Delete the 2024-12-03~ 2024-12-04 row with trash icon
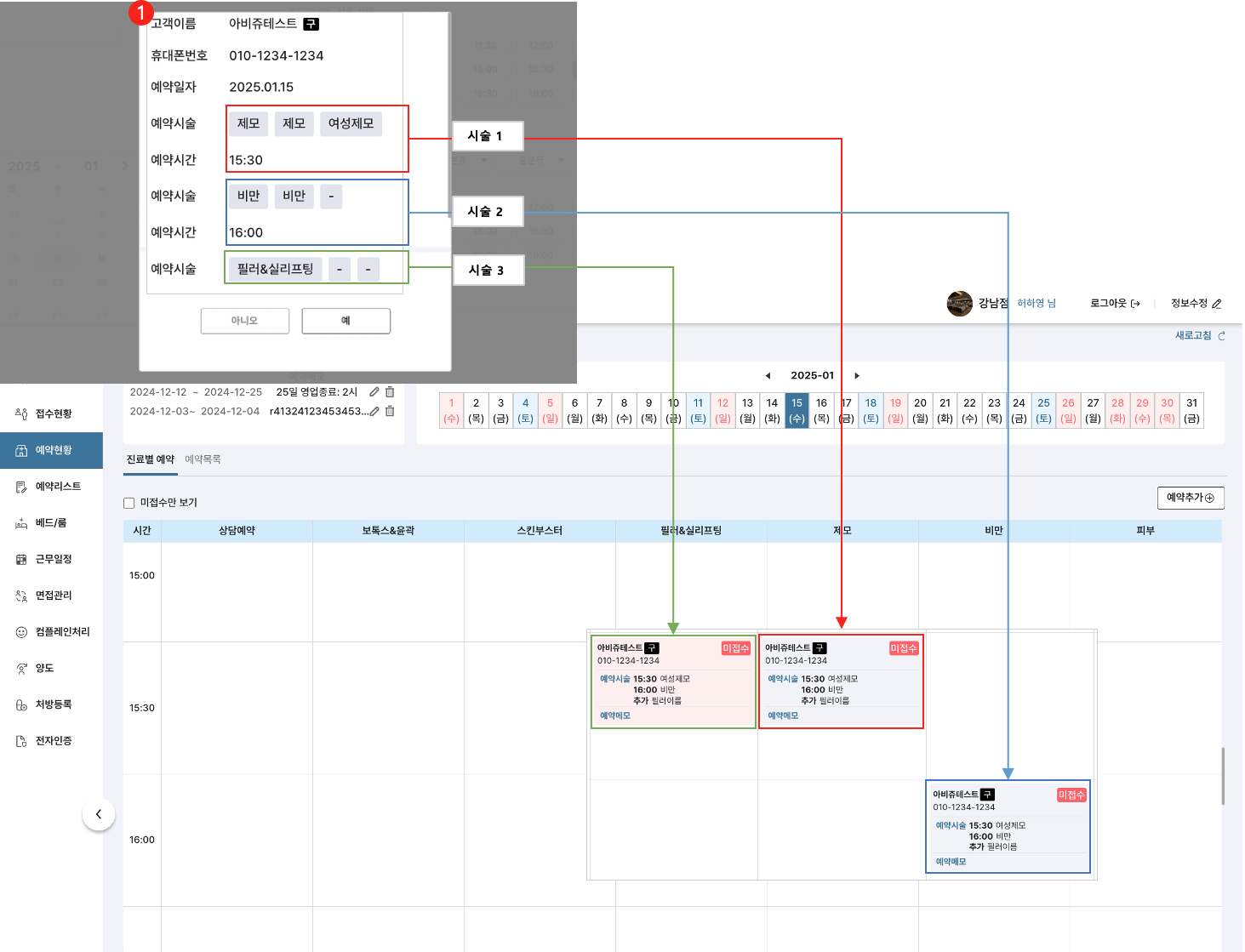Screen dimensions: 1245x952 pos(390,411)
